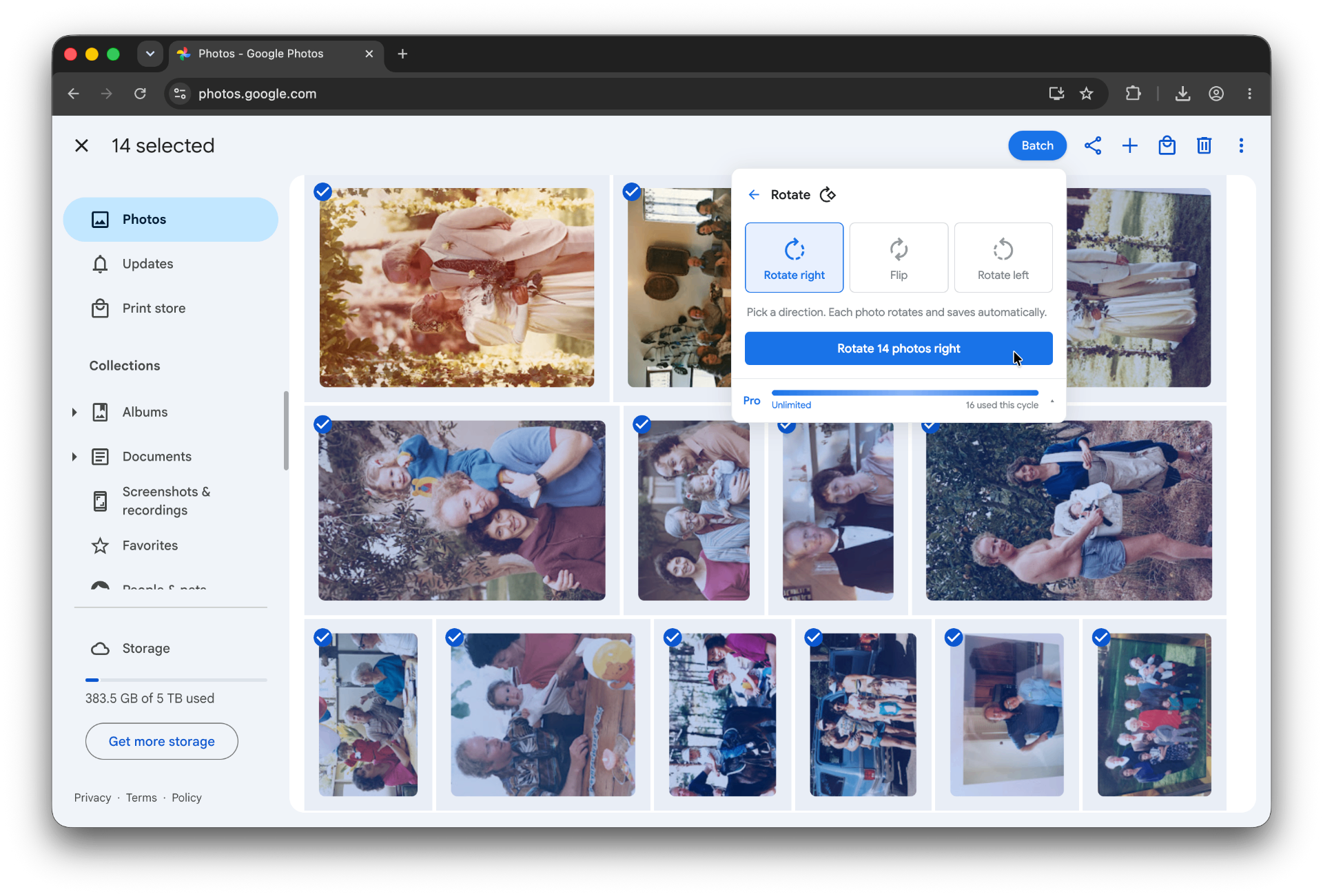Move selected photos to trash
This screenshot has width=1323, height=896.
[1204, 145]
